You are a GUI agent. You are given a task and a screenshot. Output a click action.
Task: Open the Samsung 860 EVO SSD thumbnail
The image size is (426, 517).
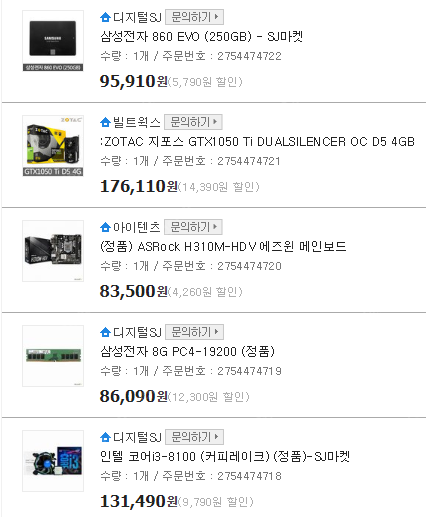[53, 41]
